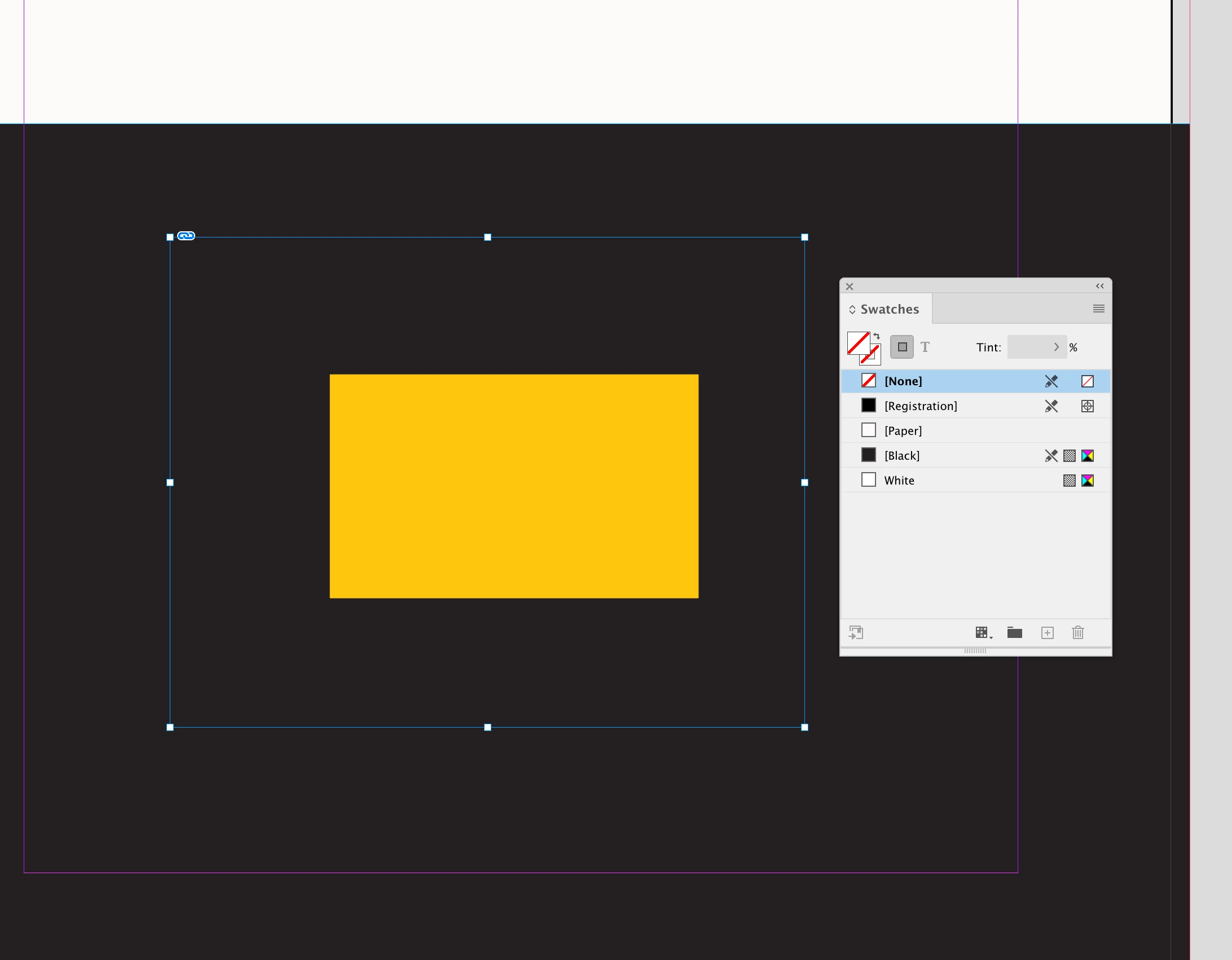
Task: Collapse the panel with double-arrow icon
Action: coord(1099,286)
